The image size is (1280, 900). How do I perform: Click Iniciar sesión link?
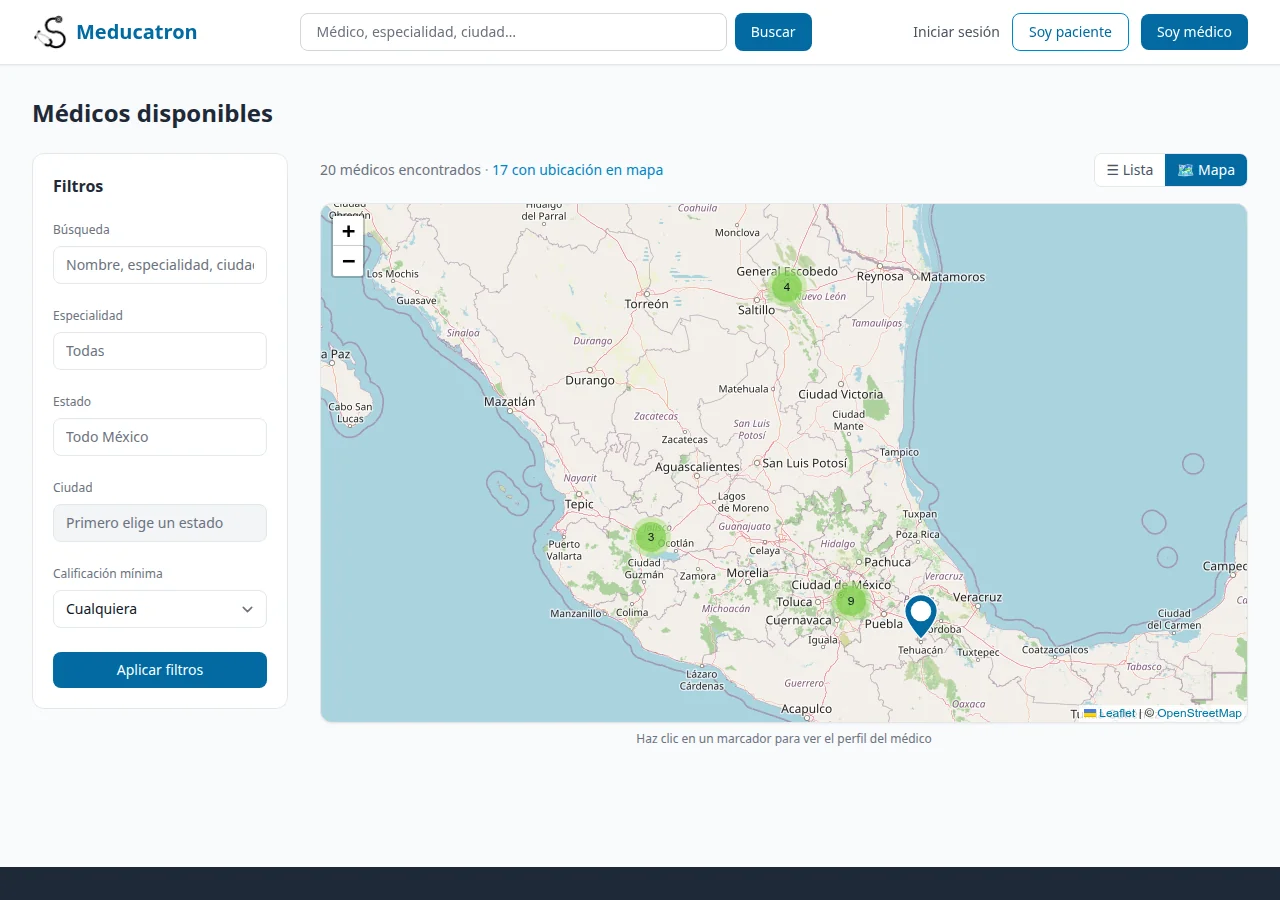pos(956,32)
